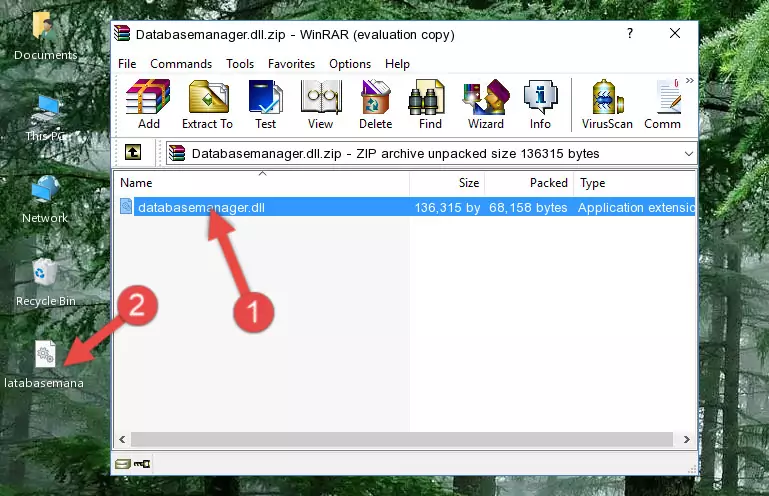Select the Recycle Bin desktop icon
Viewport: 769px width, 496px height.
pyautogui.click(x=45, y=283)
